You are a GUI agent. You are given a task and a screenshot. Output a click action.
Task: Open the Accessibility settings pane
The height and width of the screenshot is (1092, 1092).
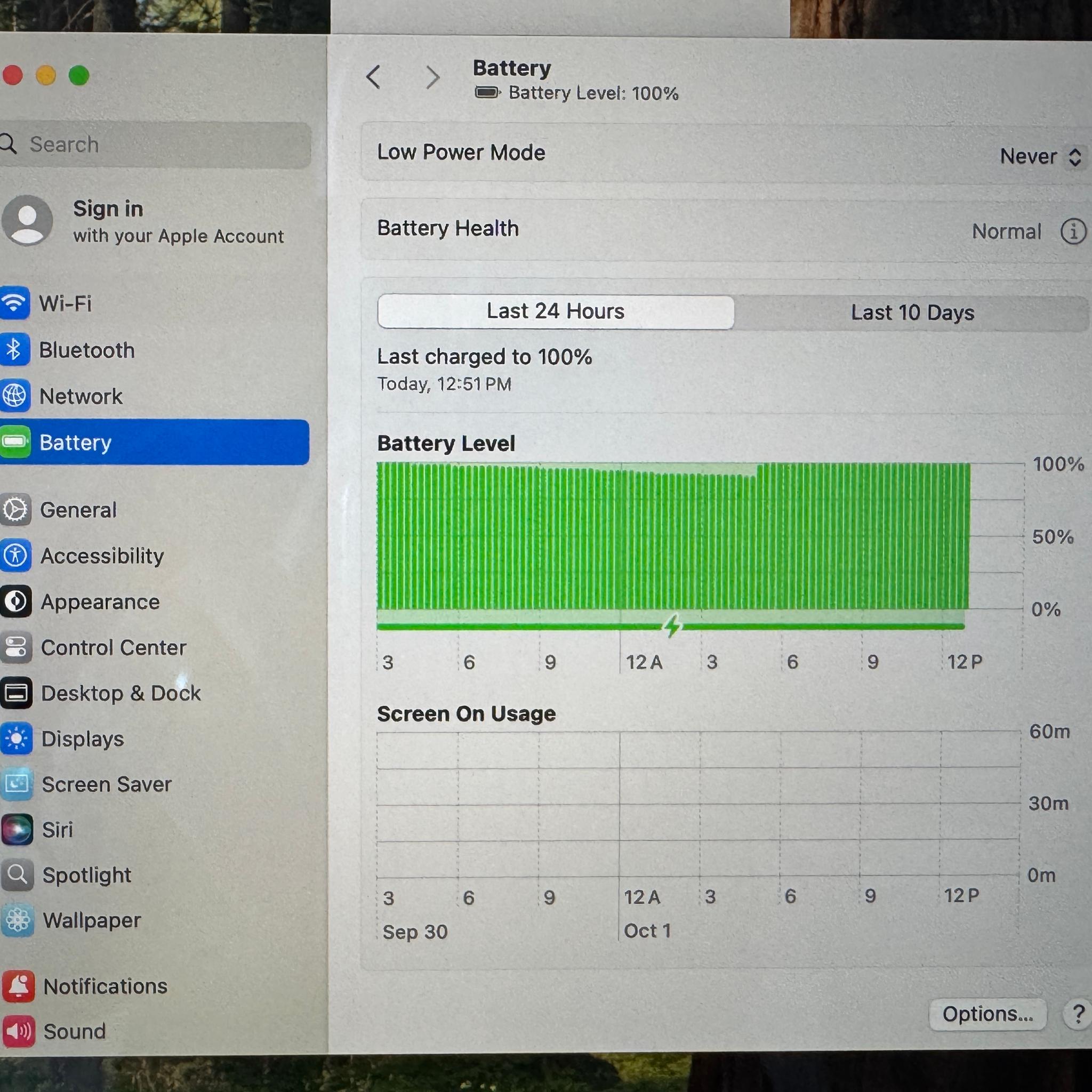pos(154,556)
